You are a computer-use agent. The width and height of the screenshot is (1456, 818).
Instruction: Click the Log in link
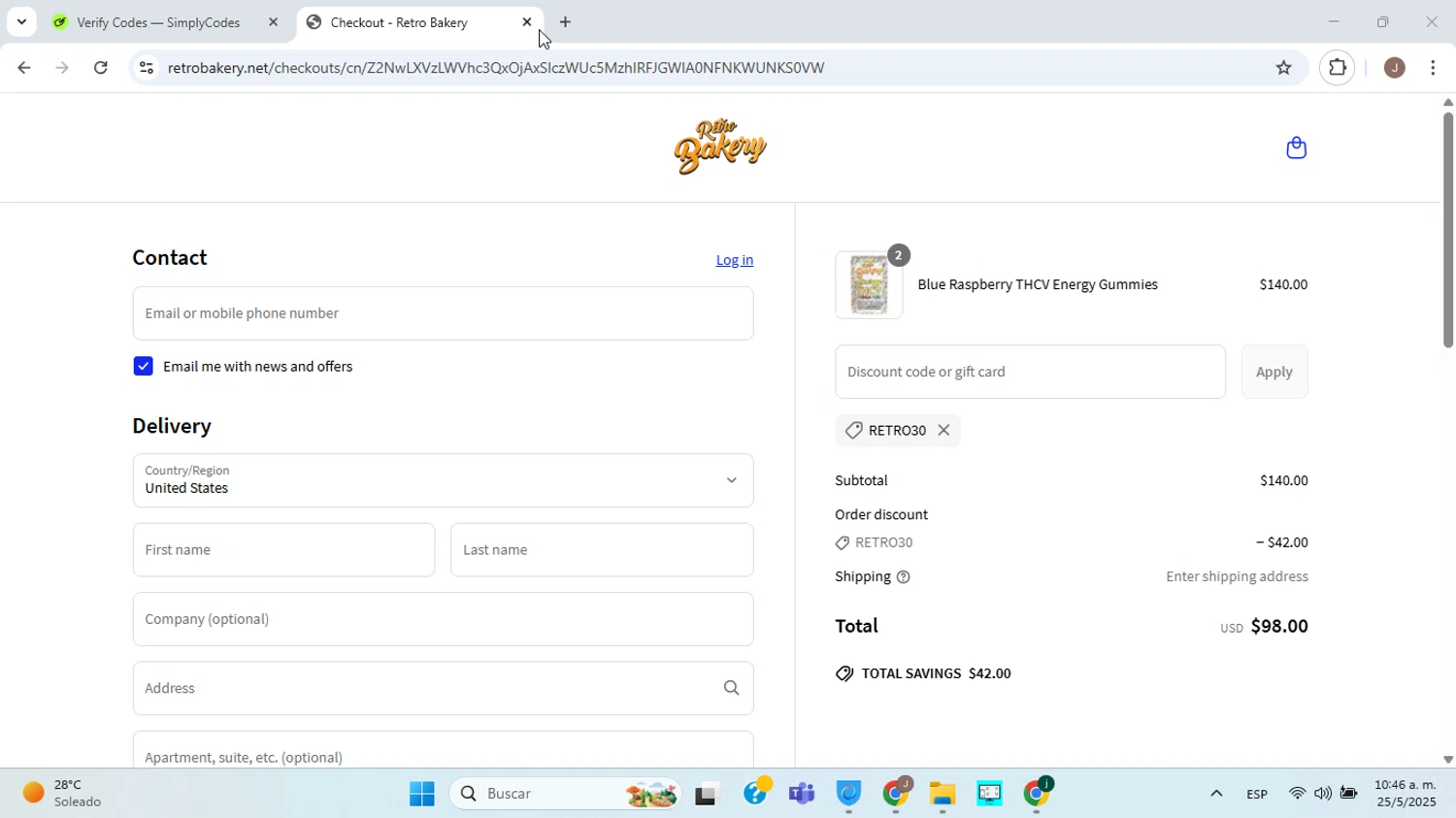[x=735, y=260]
